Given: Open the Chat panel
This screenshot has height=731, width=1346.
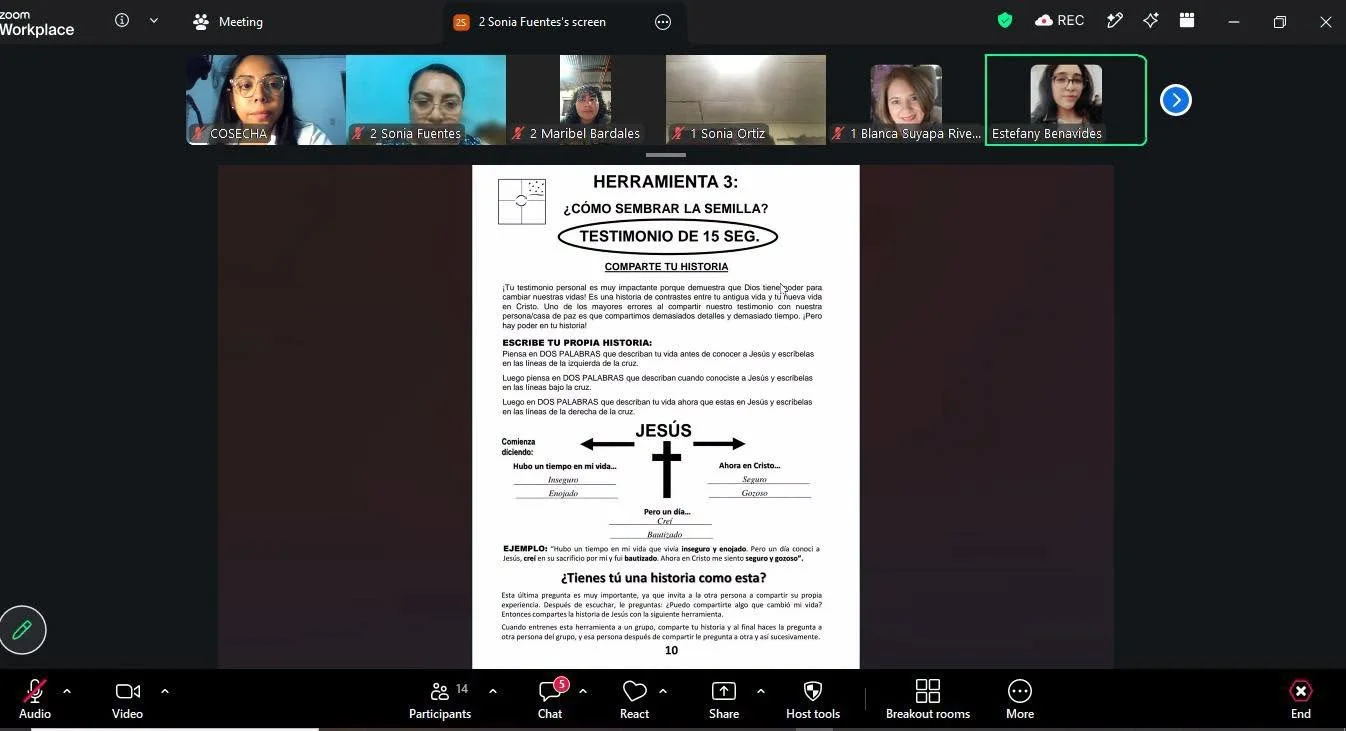Looking at the screenshot, I should (550, 700).
